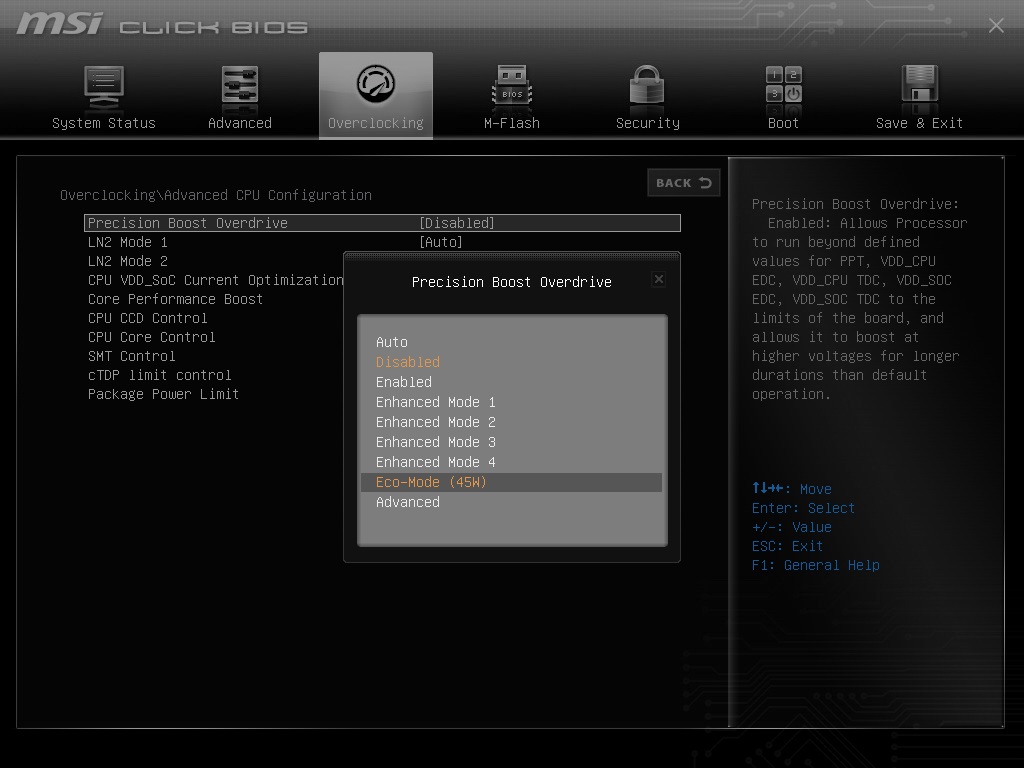The height and width of the screenshot is (768, 1024).
Task: Select SMT Control setting
Action: [x=131, y=356]
